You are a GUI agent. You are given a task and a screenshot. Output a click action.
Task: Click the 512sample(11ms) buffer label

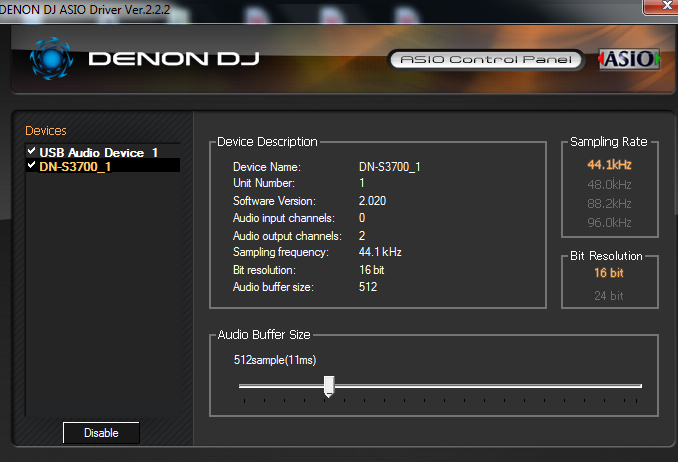click(275, 360)
